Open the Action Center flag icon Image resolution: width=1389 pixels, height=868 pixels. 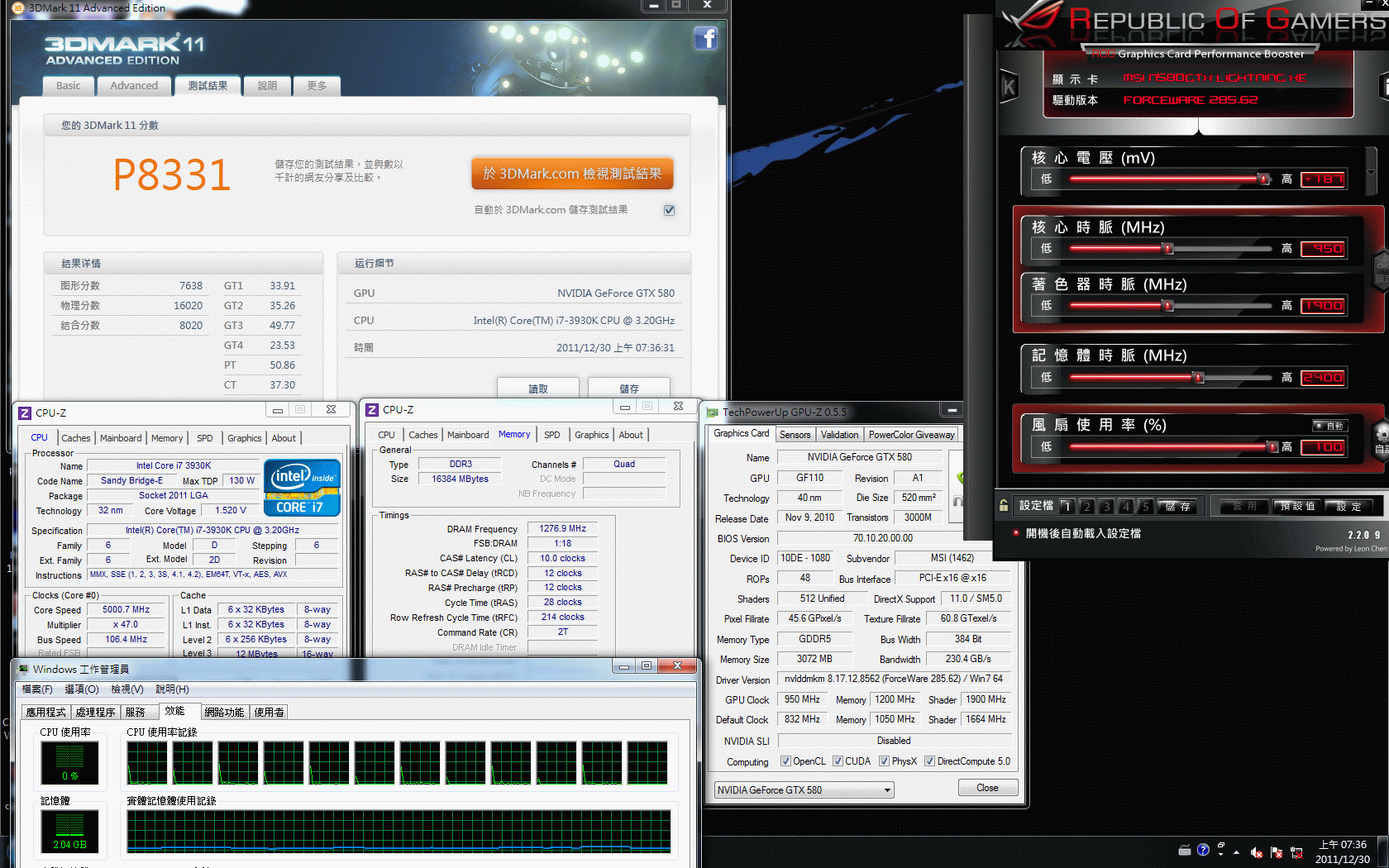[1277, 852]
